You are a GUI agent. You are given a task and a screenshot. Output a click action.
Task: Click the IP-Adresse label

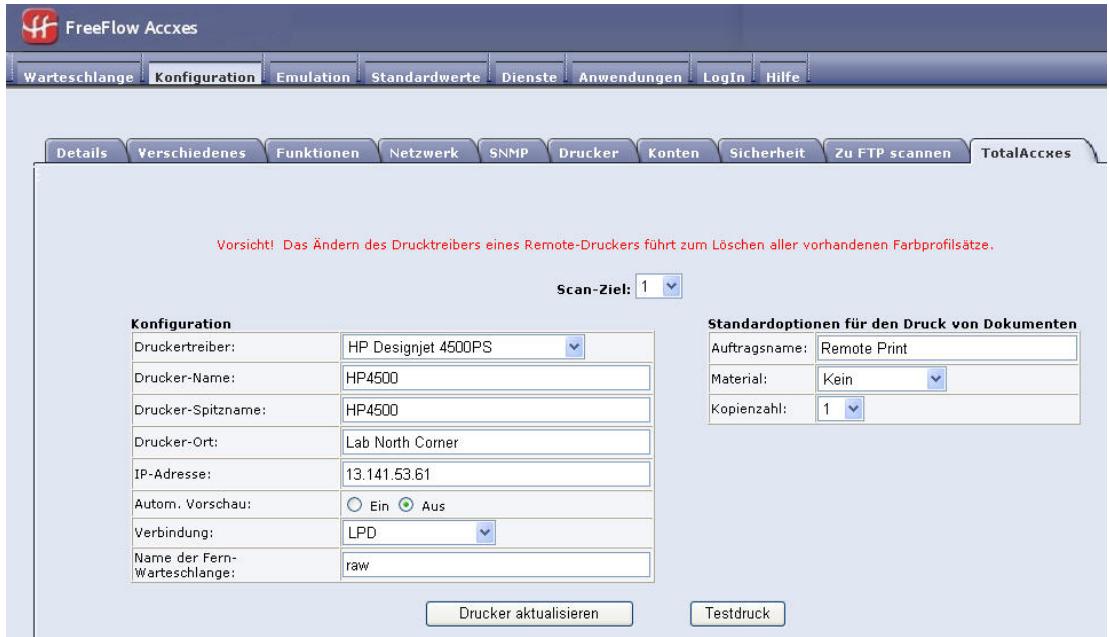click(173, 474)
